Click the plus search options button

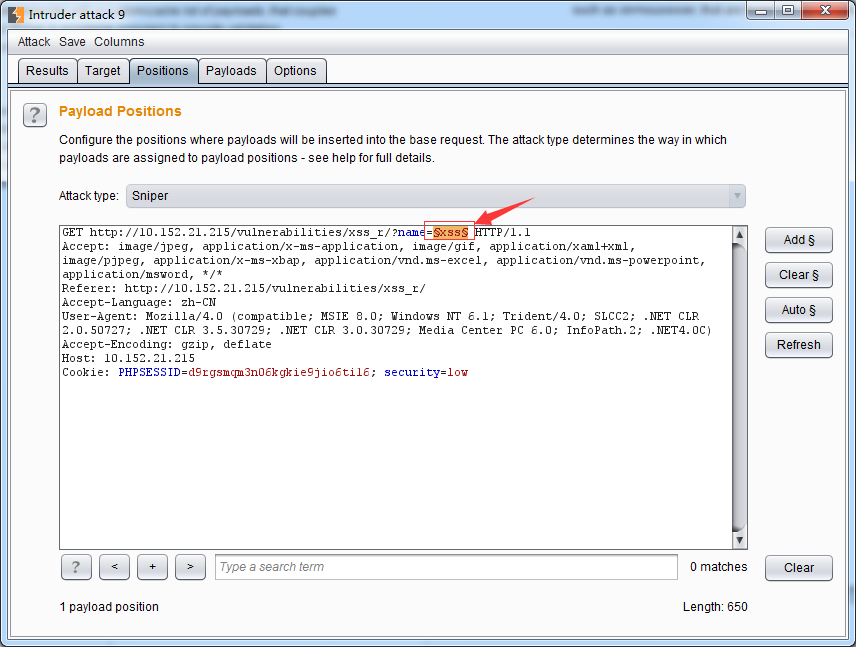pos(152,567)
